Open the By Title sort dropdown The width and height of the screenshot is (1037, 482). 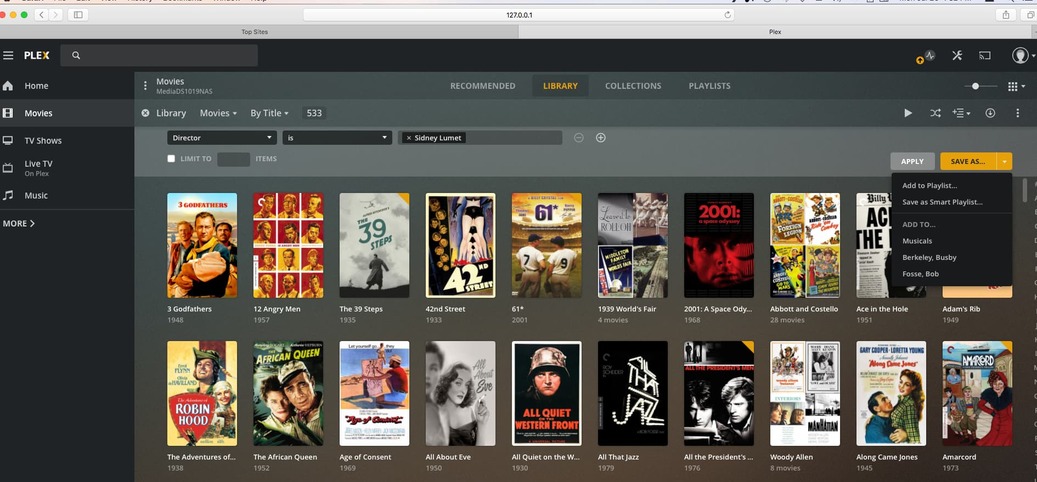tap(269, 113)
